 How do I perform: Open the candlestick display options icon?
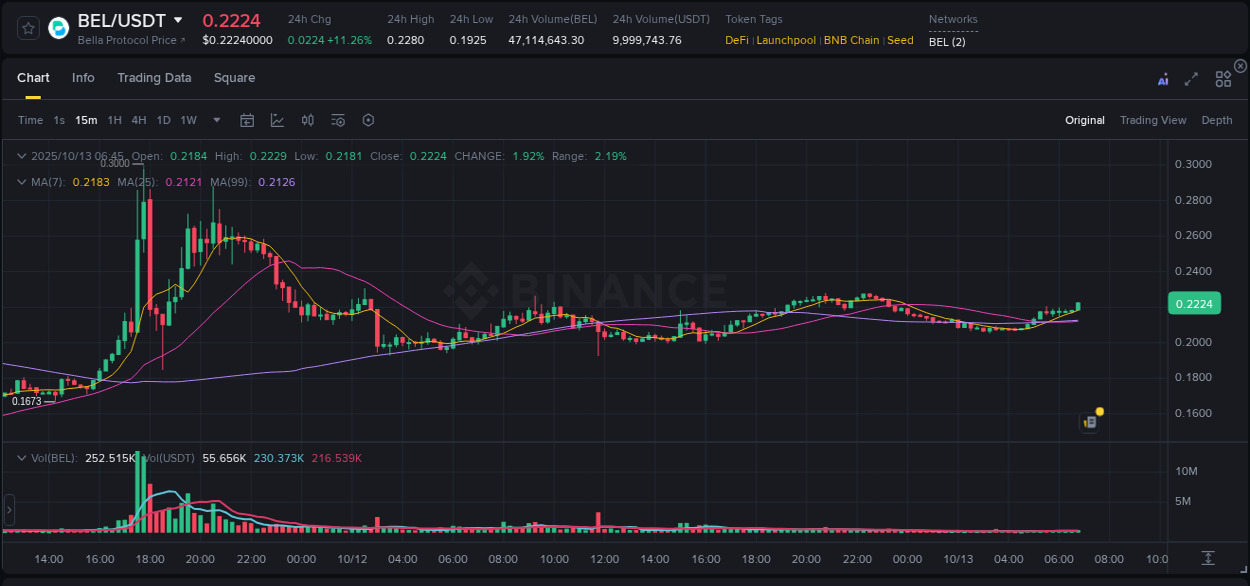(308, 120)
